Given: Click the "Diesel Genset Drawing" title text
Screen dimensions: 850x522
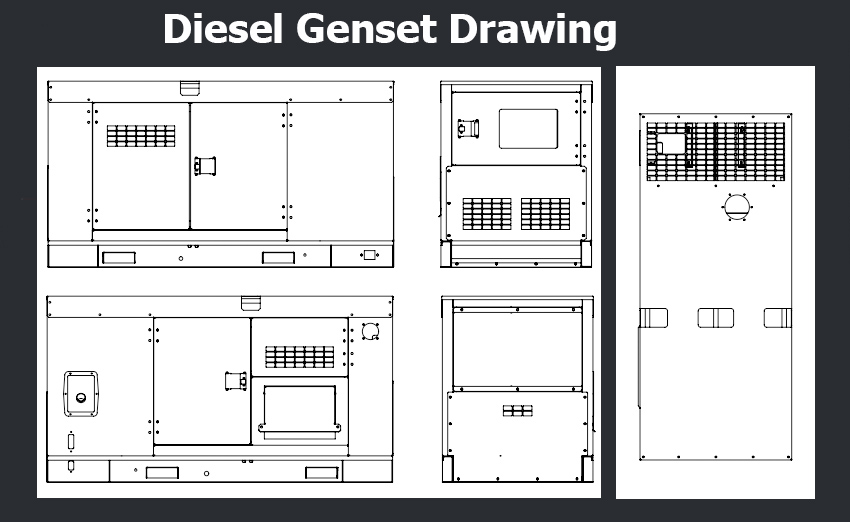Looking at the screenshot, I should (x=390, y=29).
